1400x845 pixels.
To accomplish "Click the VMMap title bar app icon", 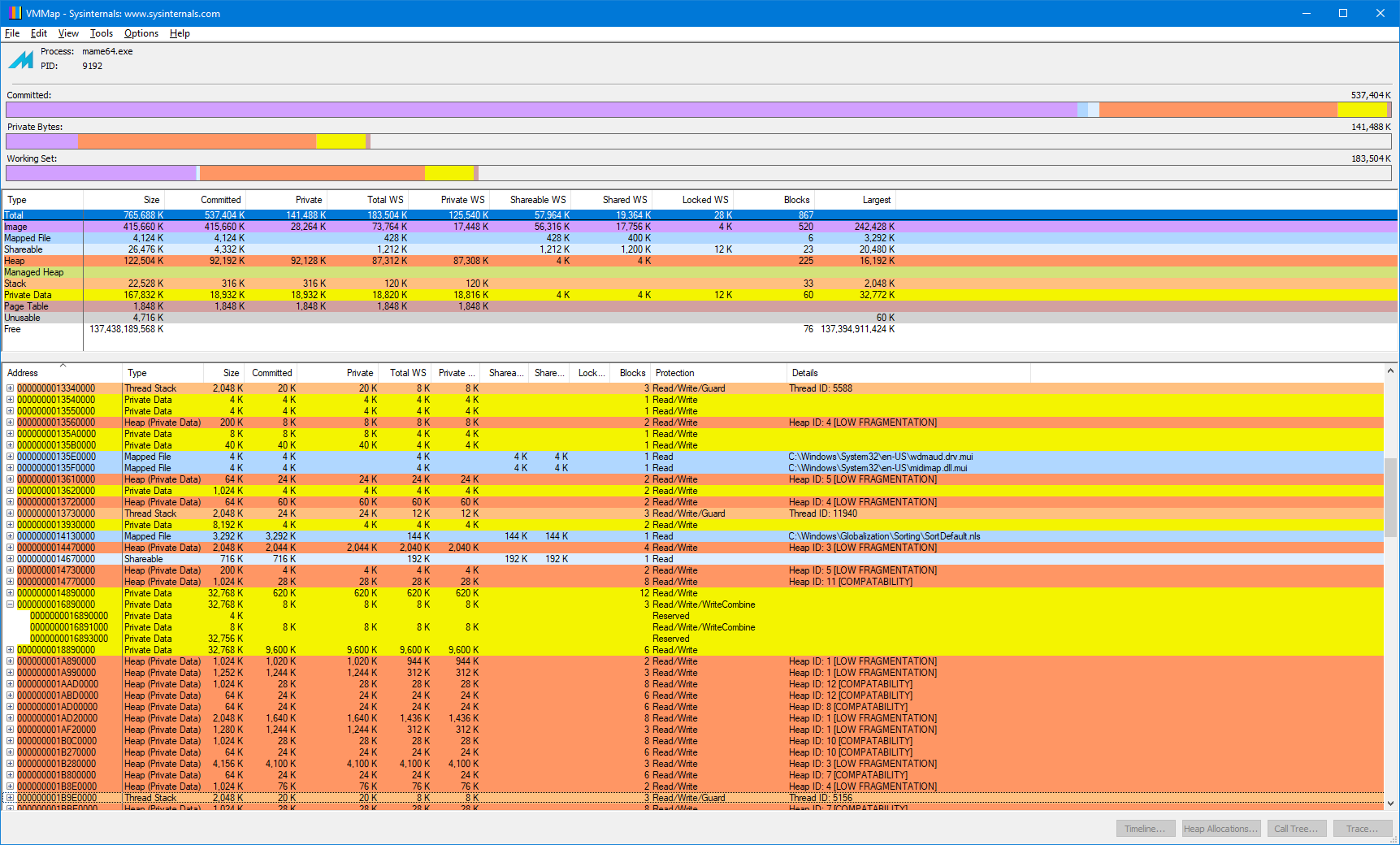I will point(15,13).
